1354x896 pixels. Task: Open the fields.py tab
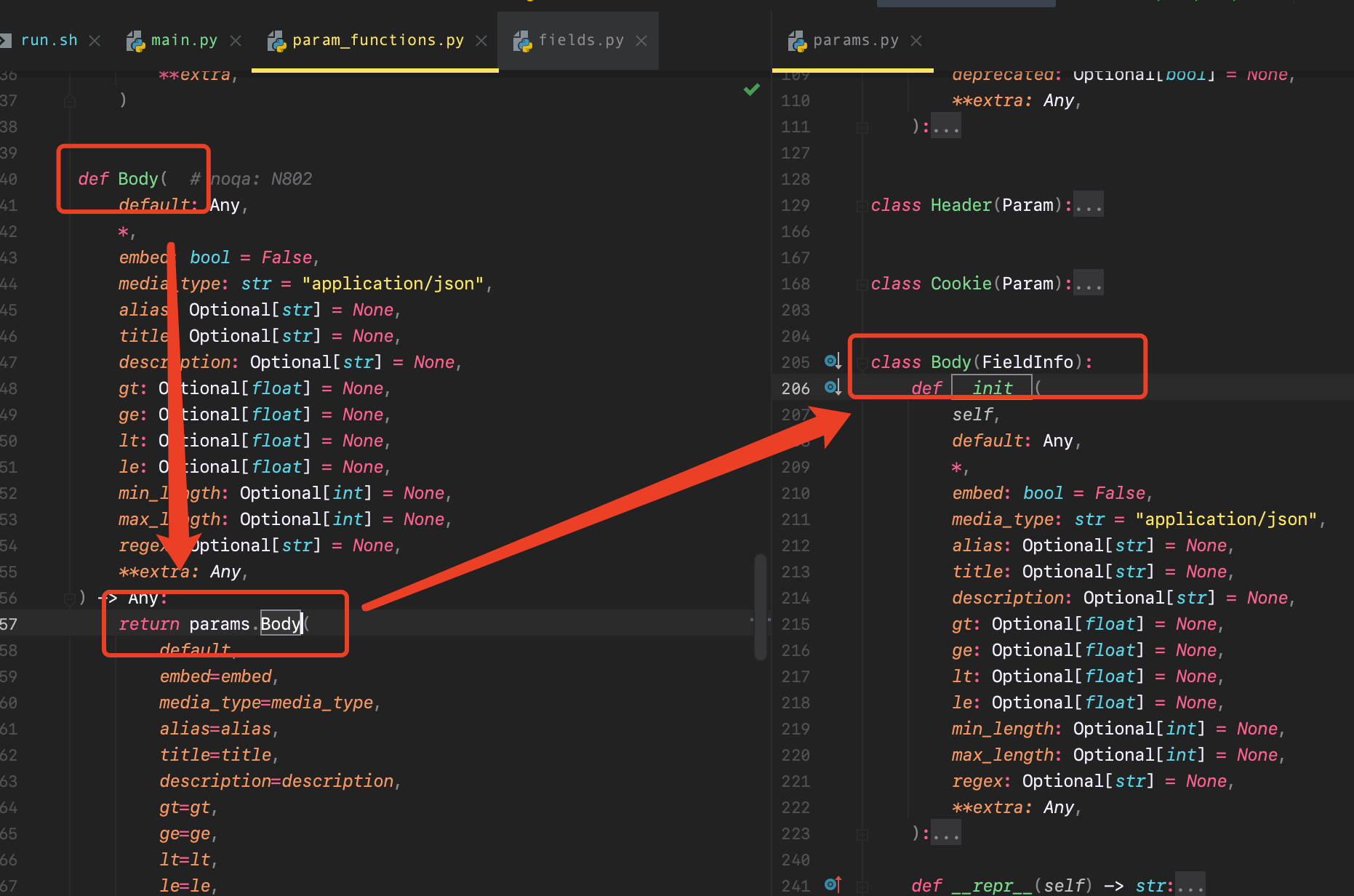click(581, 41)
